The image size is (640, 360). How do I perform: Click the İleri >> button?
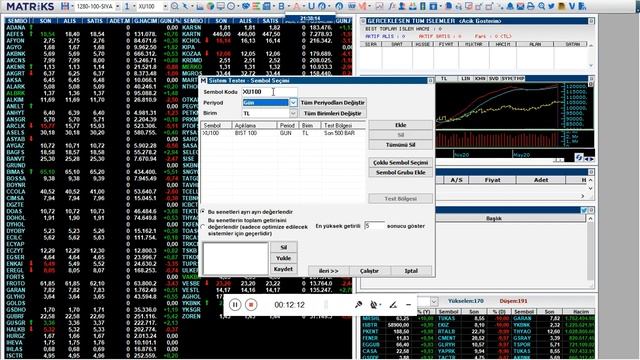point(329,271)
